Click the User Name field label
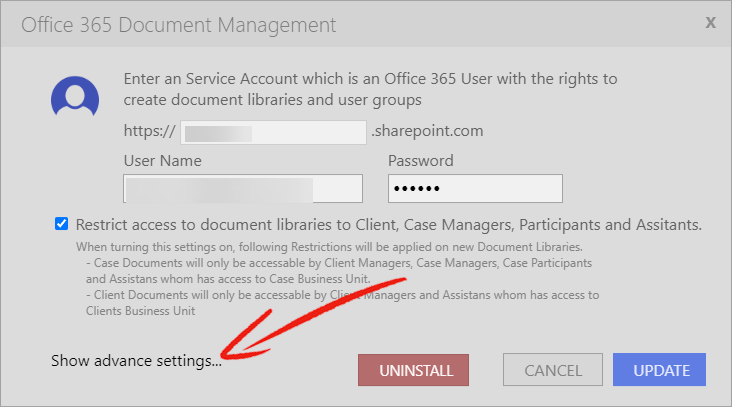The width and height of the screenshot is (732, 407). tap(162, 161)
